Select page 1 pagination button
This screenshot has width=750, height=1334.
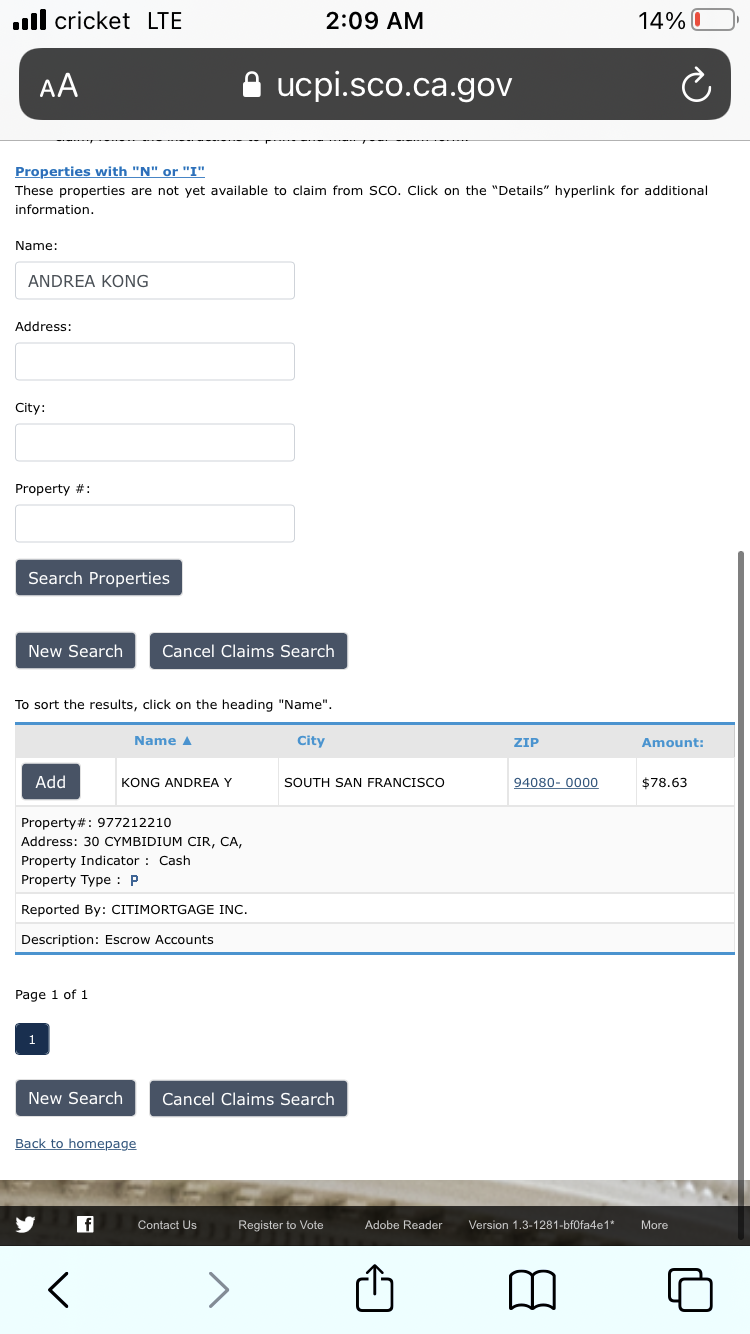pyautogui.click(x=32, y=1039)
